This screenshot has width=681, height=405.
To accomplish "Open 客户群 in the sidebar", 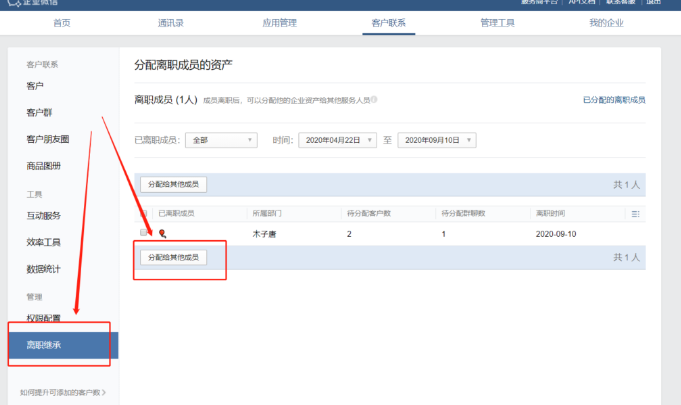I will 39,113.
